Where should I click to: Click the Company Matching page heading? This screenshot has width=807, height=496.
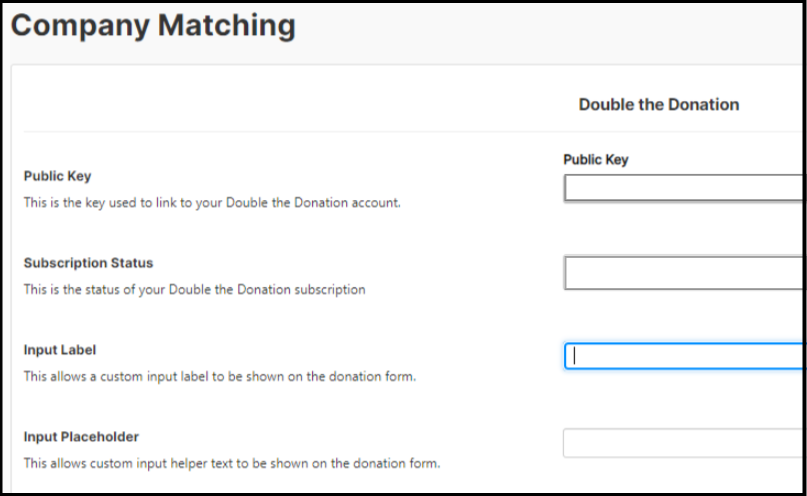153,26
